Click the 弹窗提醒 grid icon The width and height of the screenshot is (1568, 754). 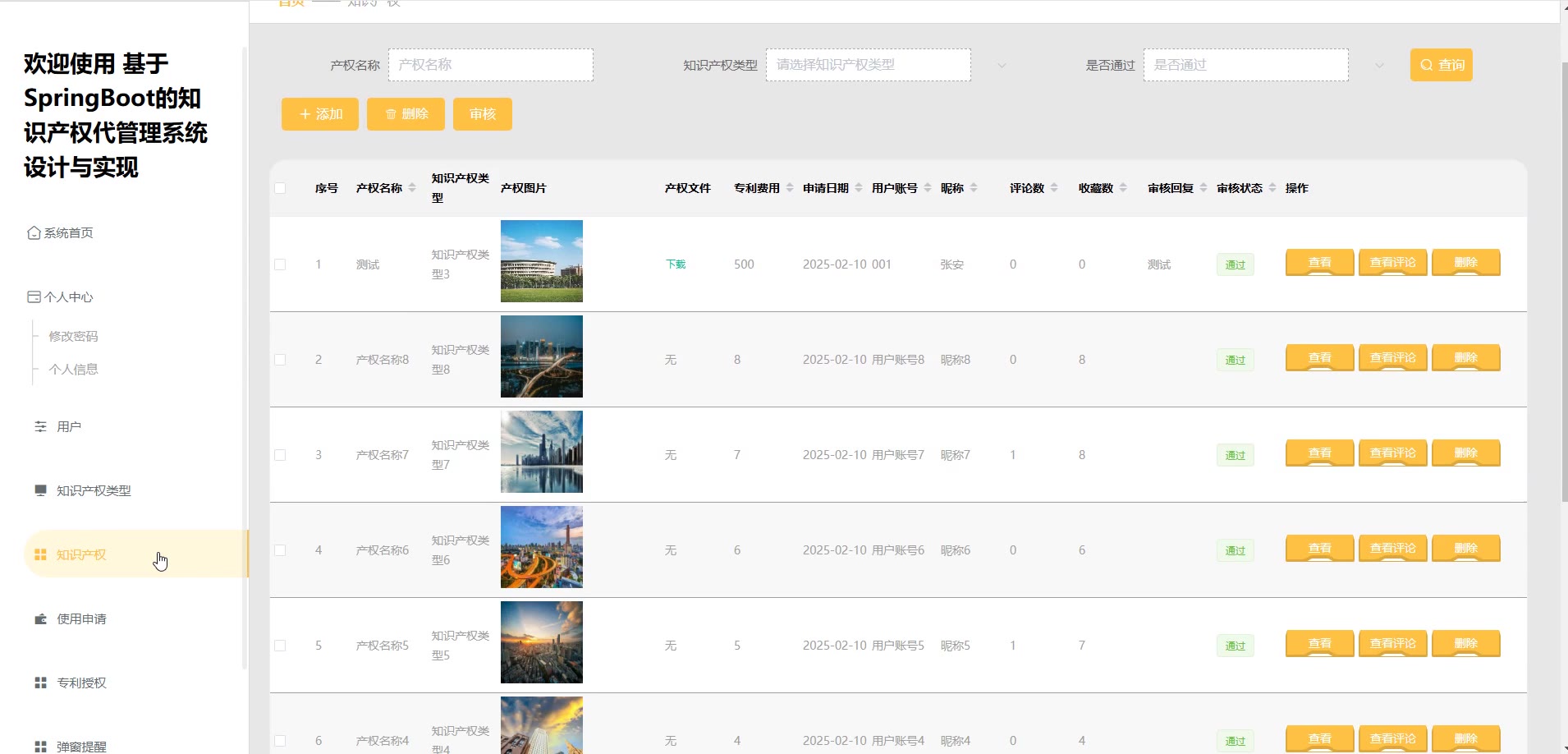pyautogui.click(x=40, y=747)
